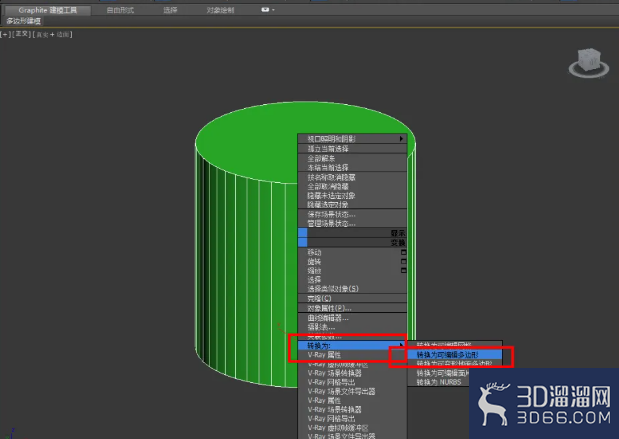This screenshot has width=619, height=439.
Task: Click 全部取消隐藏 in the menu
Action: pos(352,186)
